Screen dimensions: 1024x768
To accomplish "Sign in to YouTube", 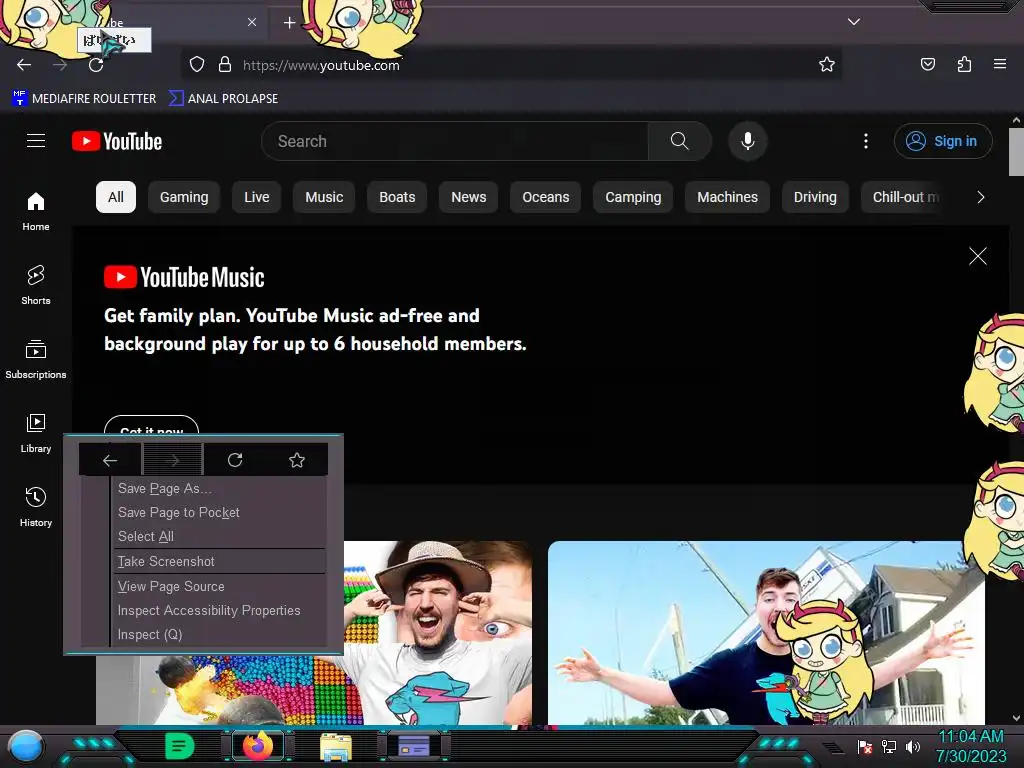I will (x=943, y=141).
